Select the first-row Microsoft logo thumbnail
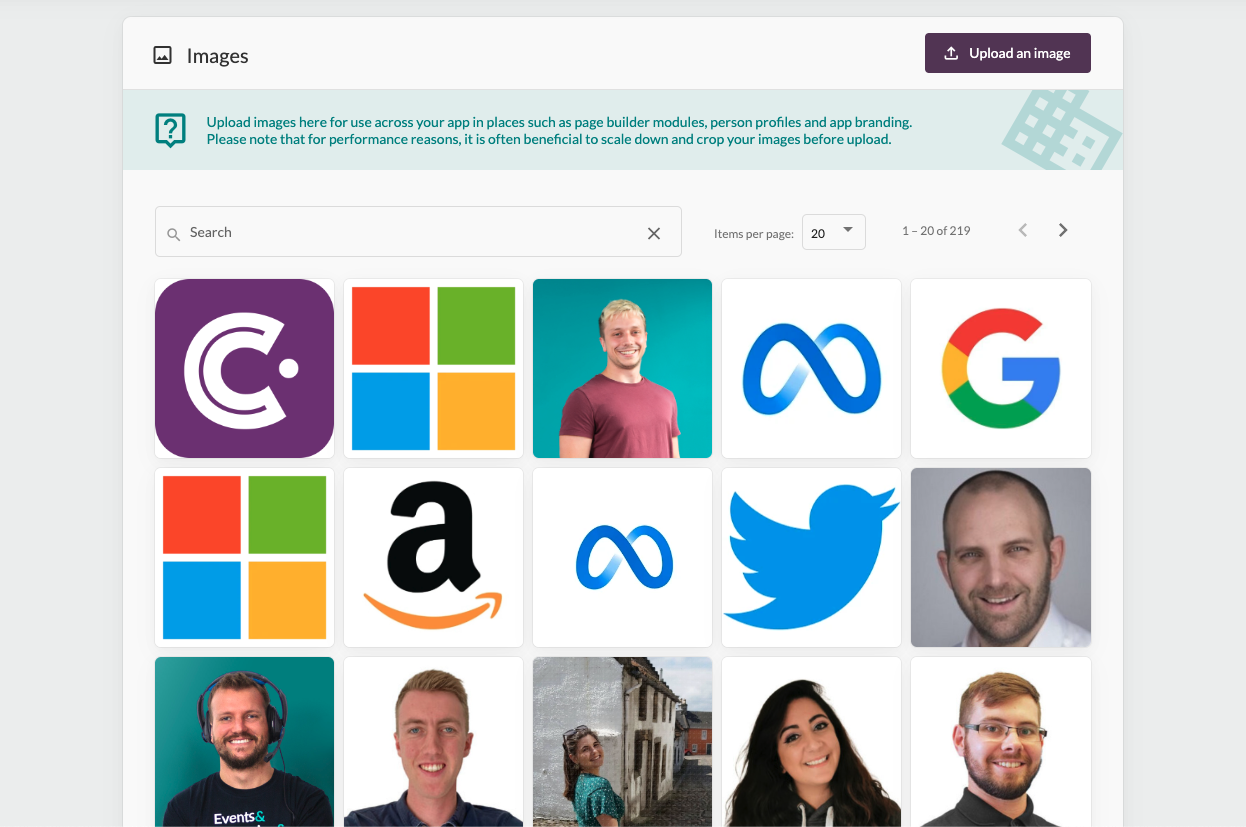The width and height of the screenshot is (1246, 827). 433,368
